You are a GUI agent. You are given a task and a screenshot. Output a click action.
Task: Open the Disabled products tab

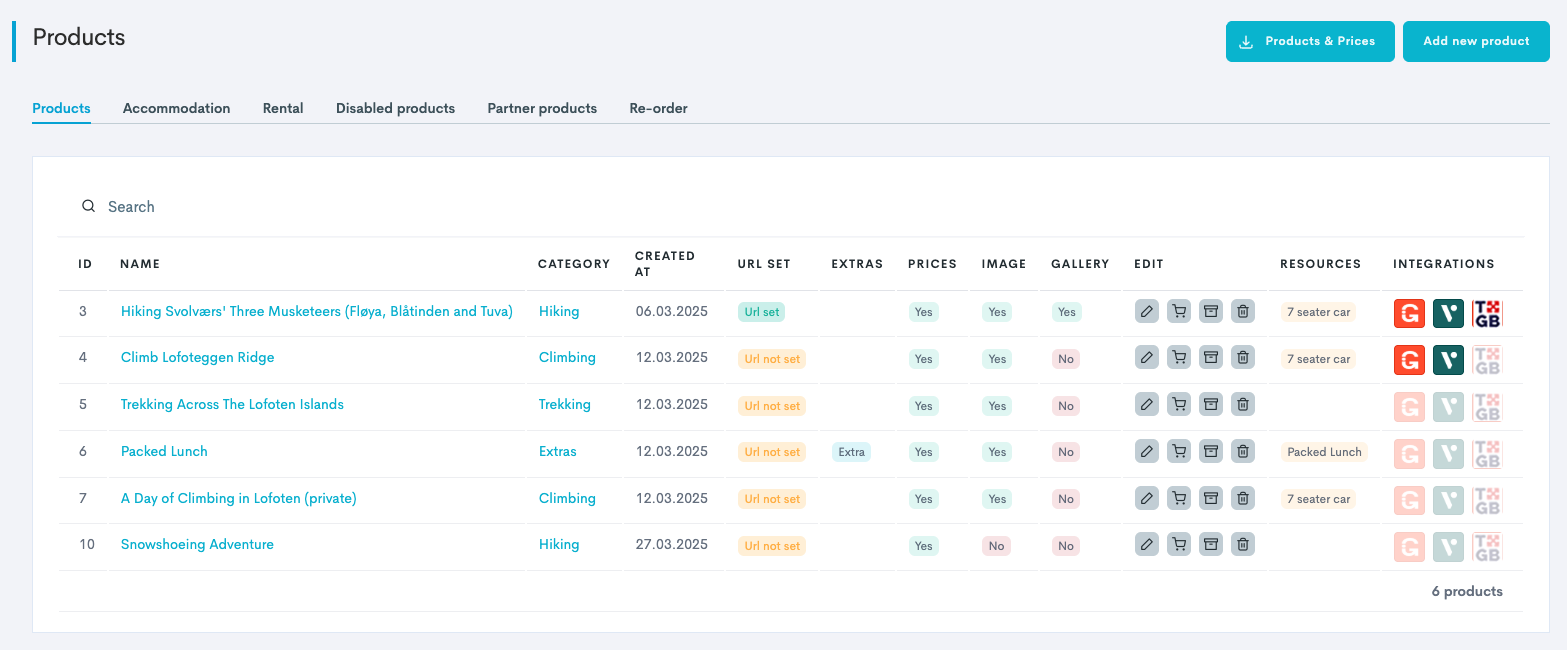tap(395, 108)
